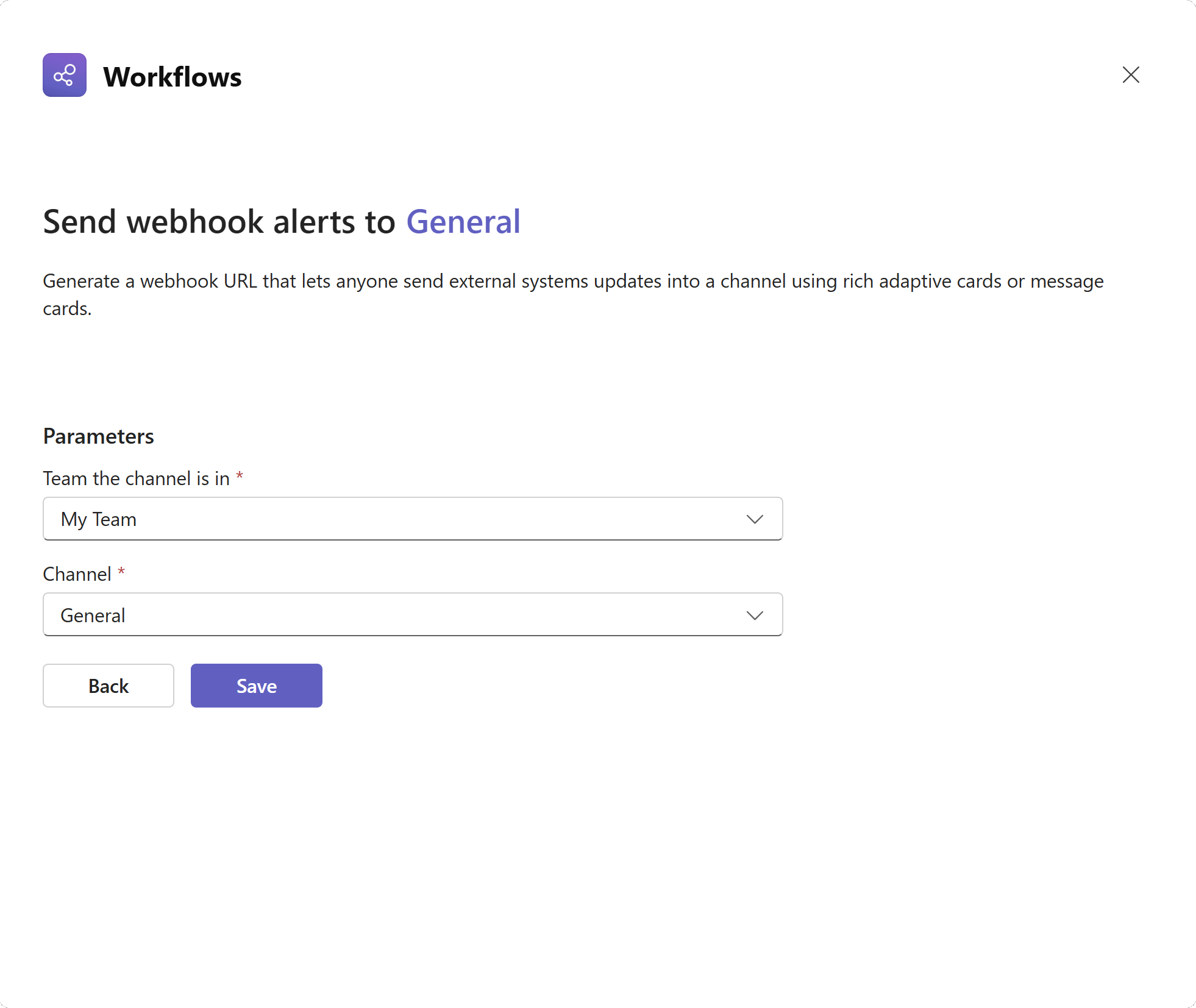Click the share-nodes glyph inside the Workflows icon
1196x1008 pixels.
pos(65,75)
